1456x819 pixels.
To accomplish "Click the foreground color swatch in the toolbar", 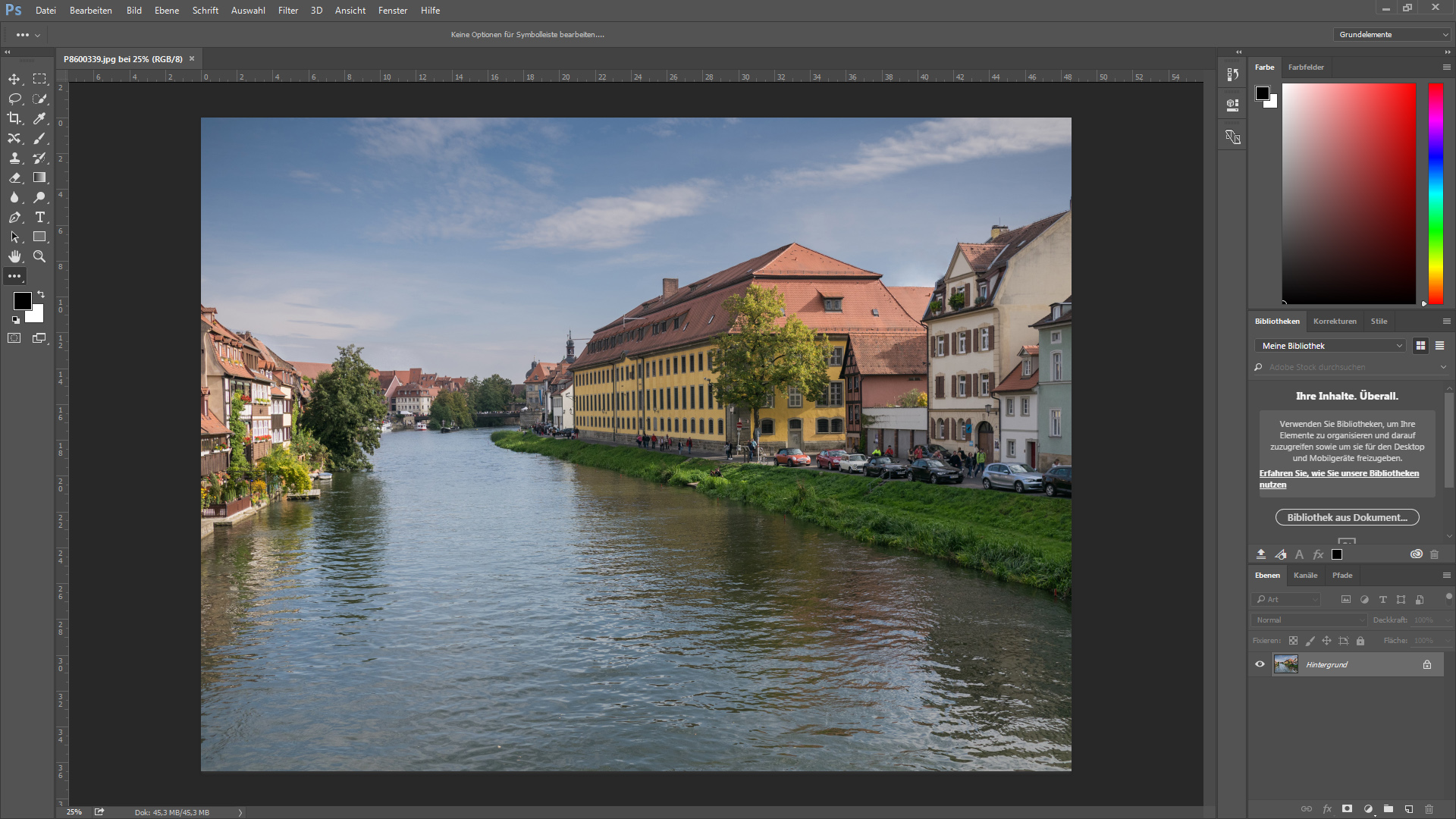I will click(22, 300).
